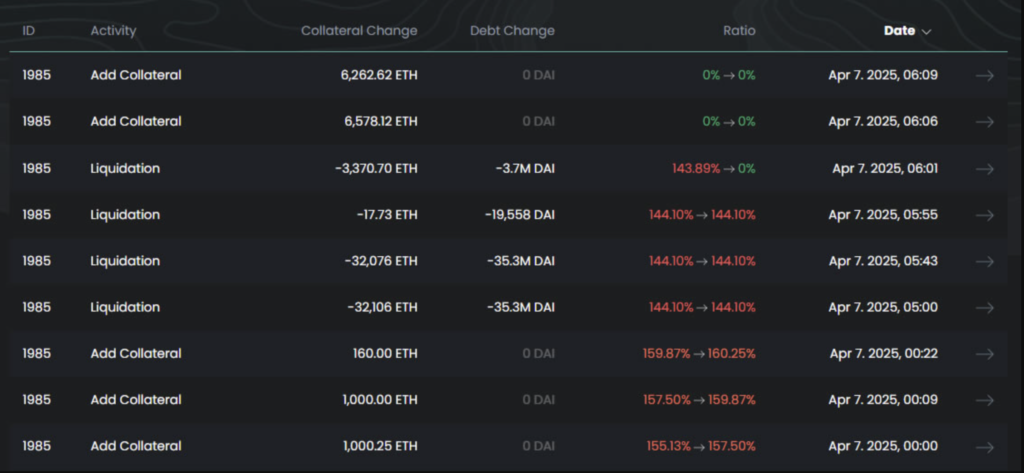Open the Liquidation entry at 06:01
1024x473 pixels.
click(125, 168)
